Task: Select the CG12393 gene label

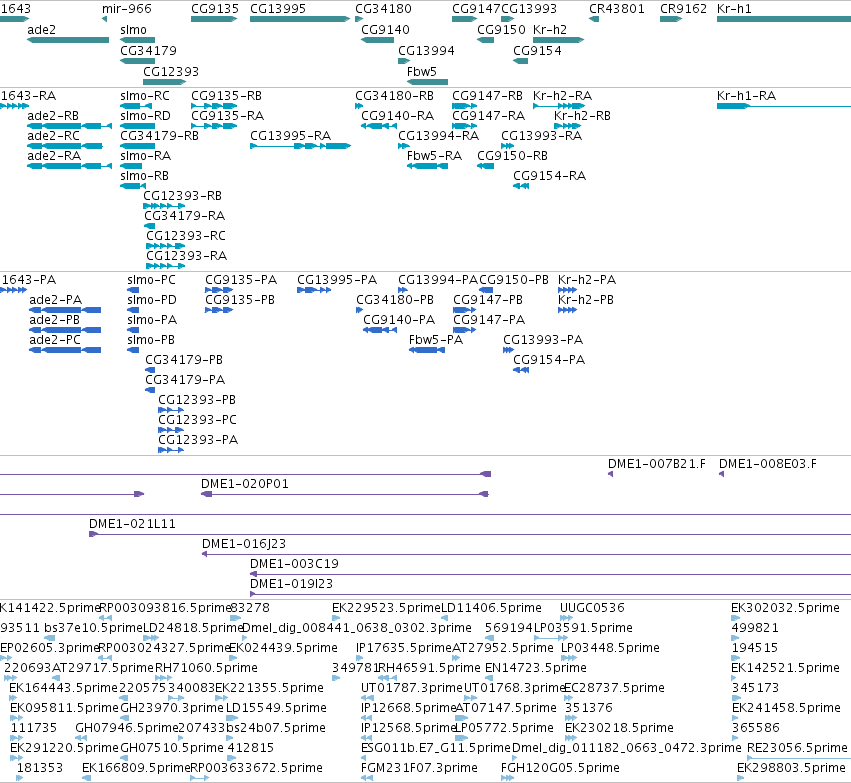Action: point(171,72)
